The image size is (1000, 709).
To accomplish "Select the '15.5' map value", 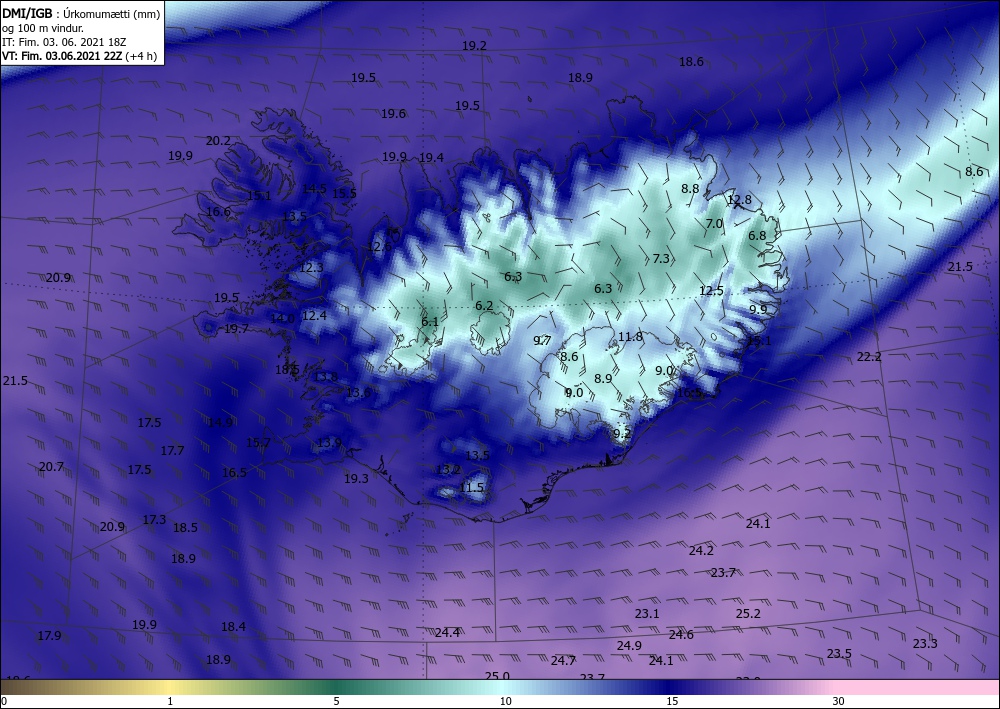I will (344, 193).
